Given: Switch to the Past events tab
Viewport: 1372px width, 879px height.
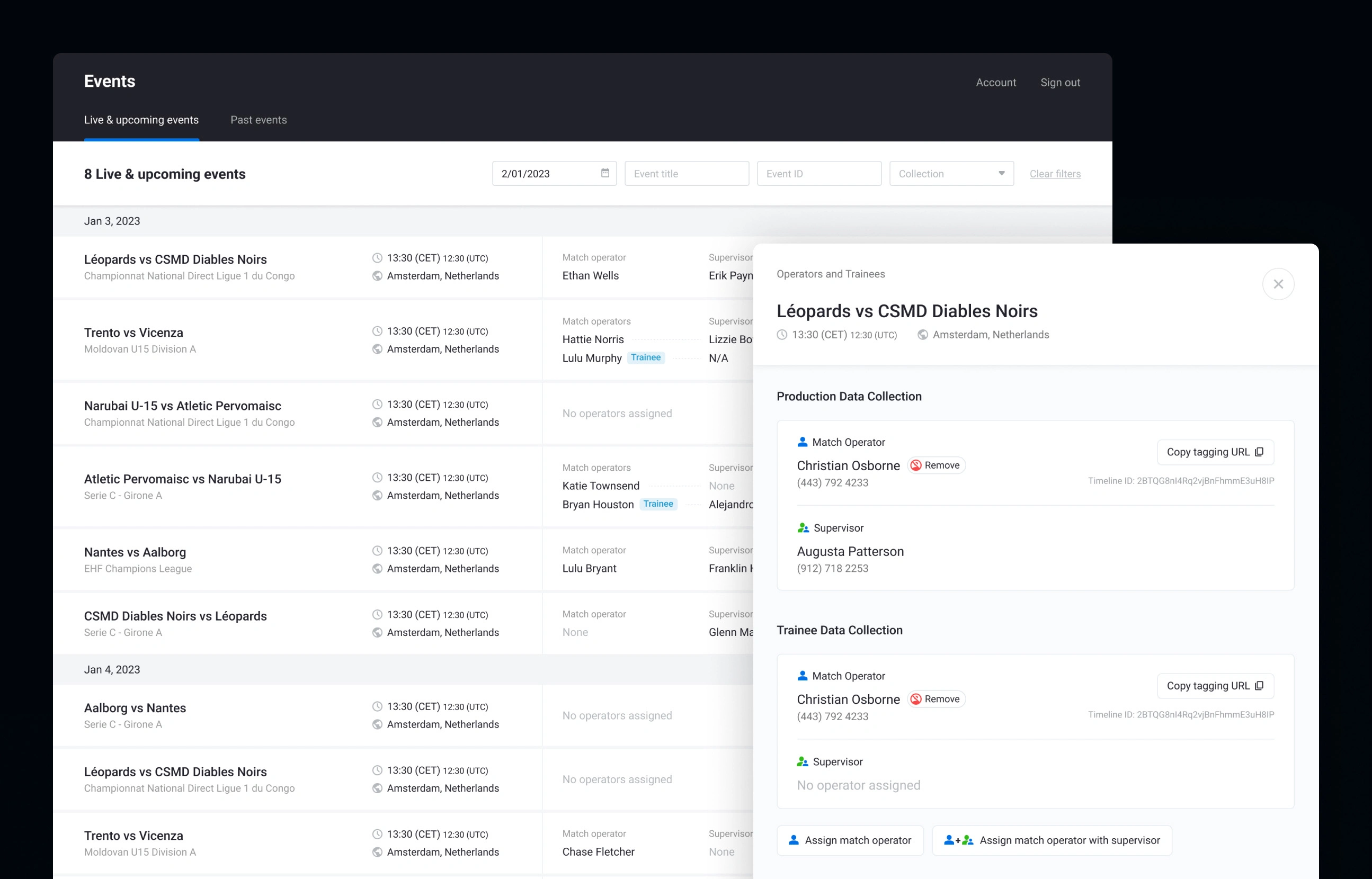Looking at the screenshot, I should pyautogui.click(x=258, y=120).
